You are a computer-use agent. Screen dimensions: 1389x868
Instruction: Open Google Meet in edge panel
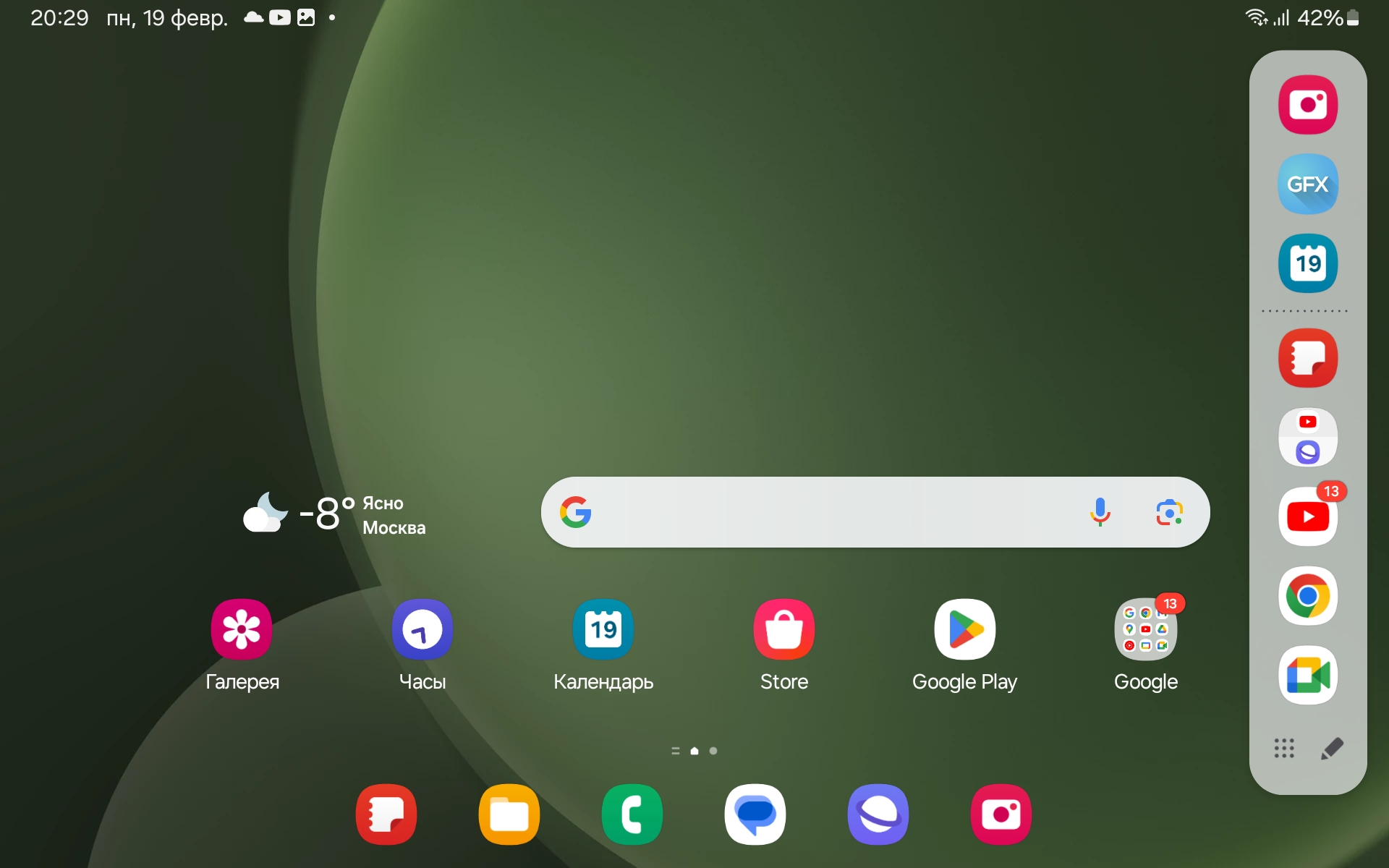click(1307, 676)
